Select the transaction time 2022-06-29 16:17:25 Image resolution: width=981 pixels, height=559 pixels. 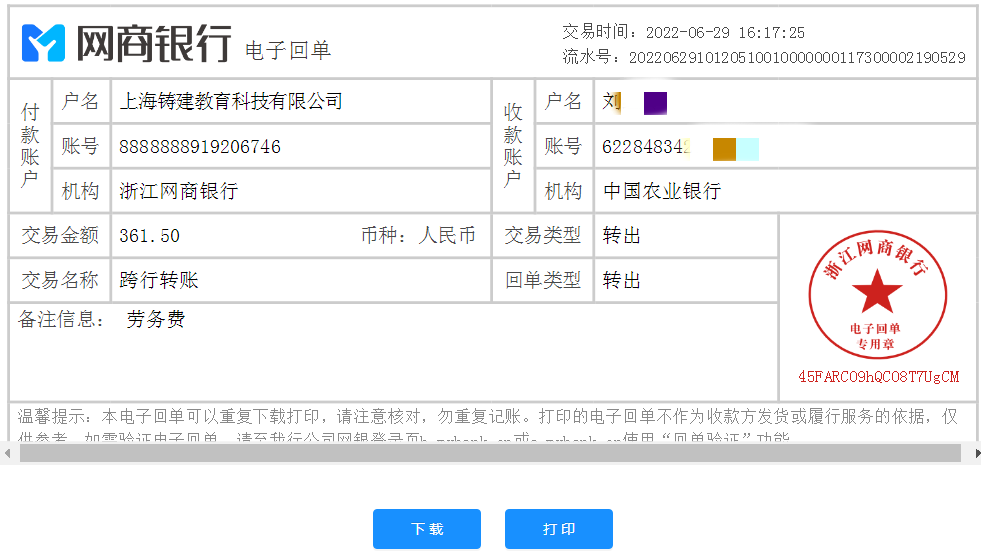pos(725,33)
